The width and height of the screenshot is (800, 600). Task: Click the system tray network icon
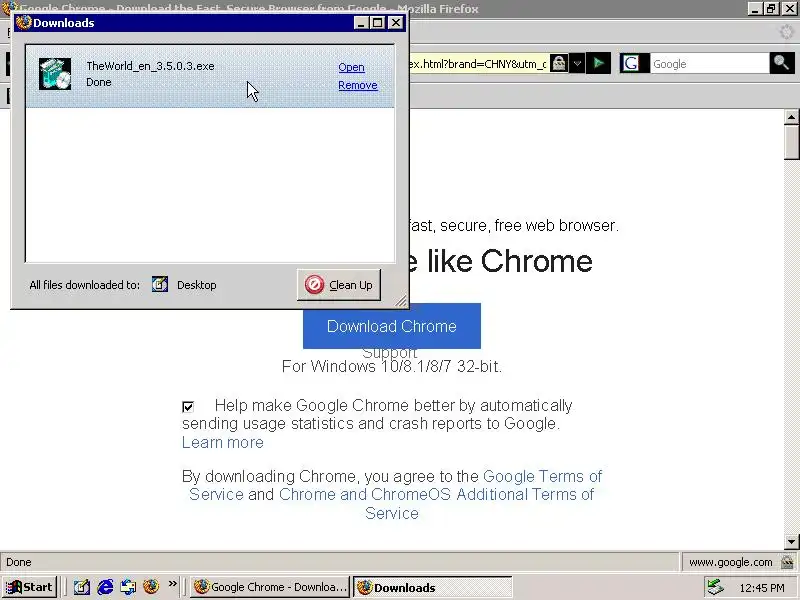click(715, 588)
